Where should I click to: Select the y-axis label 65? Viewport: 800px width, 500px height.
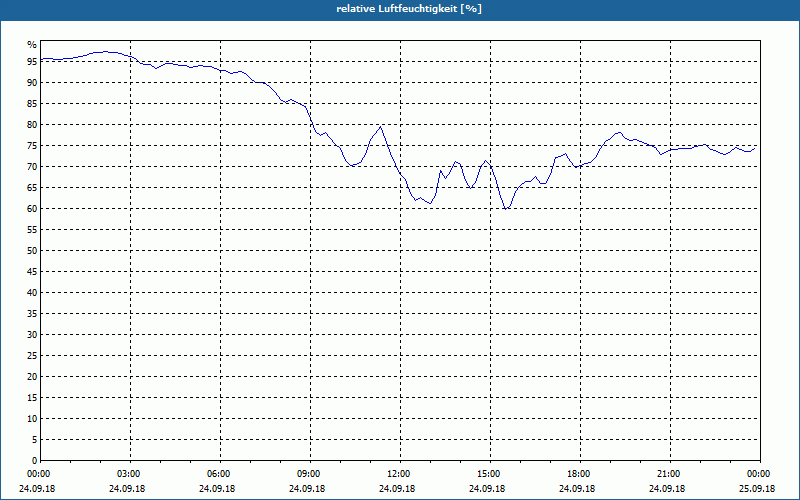tap(32, 188)
